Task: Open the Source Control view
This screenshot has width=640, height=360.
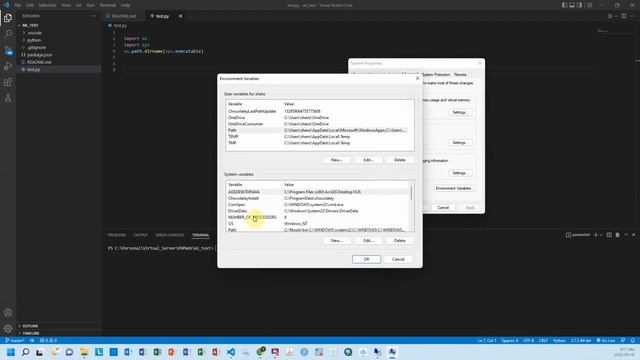Action: 8,50
